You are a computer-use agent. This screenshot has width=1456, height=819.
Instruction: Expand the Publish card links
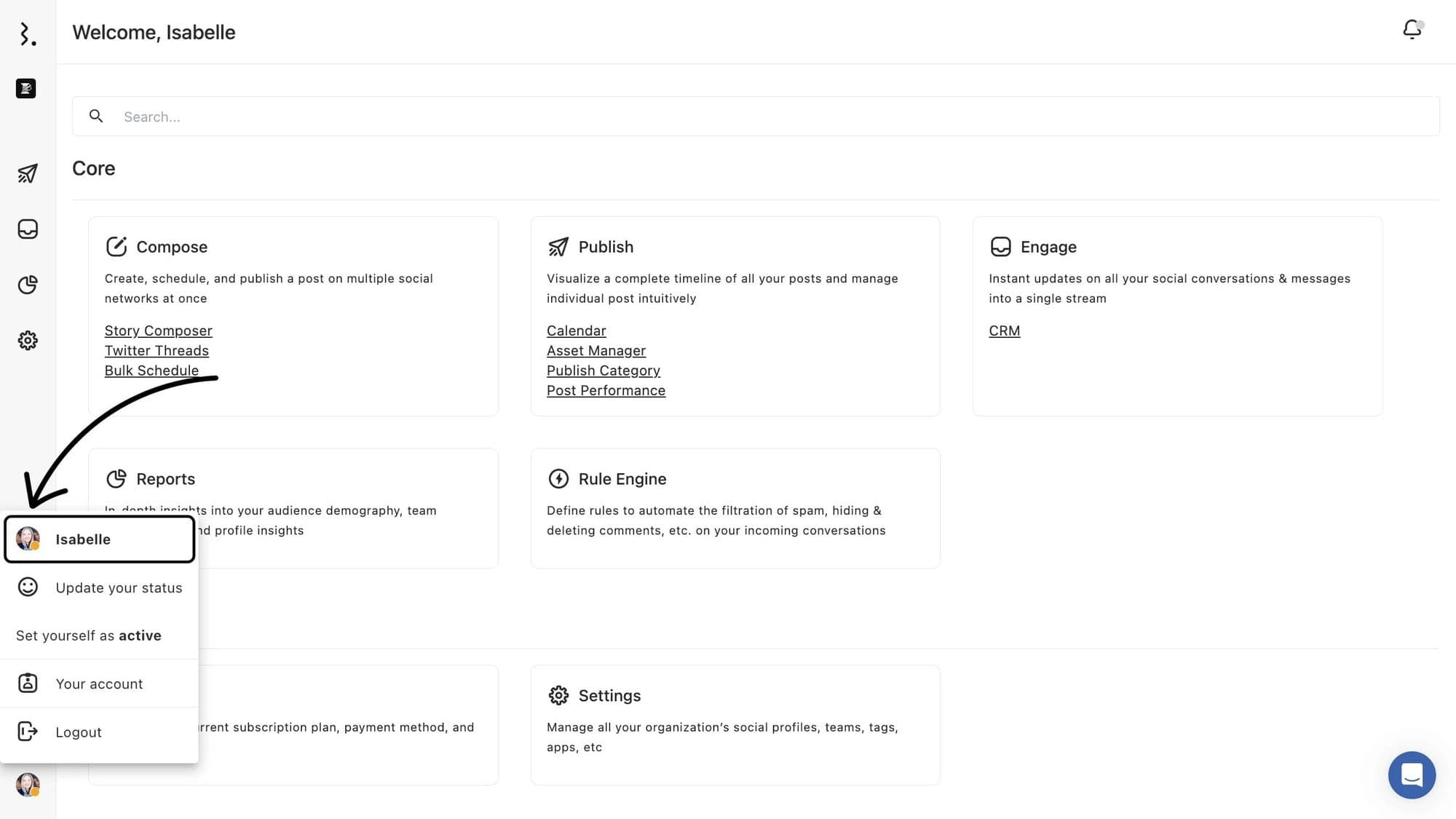(605, 246)
